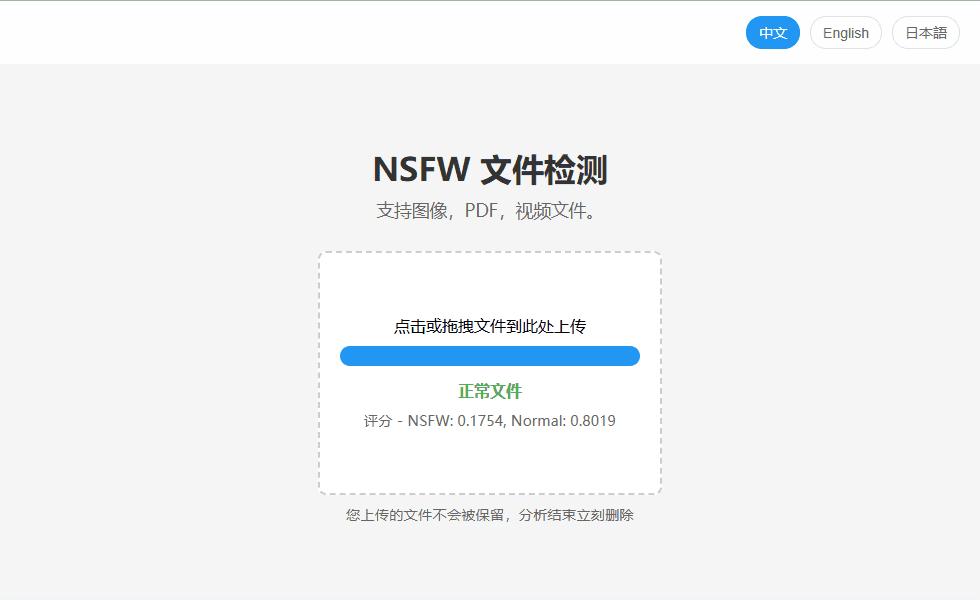Click the blue upload progress bar

click(490, 356)
